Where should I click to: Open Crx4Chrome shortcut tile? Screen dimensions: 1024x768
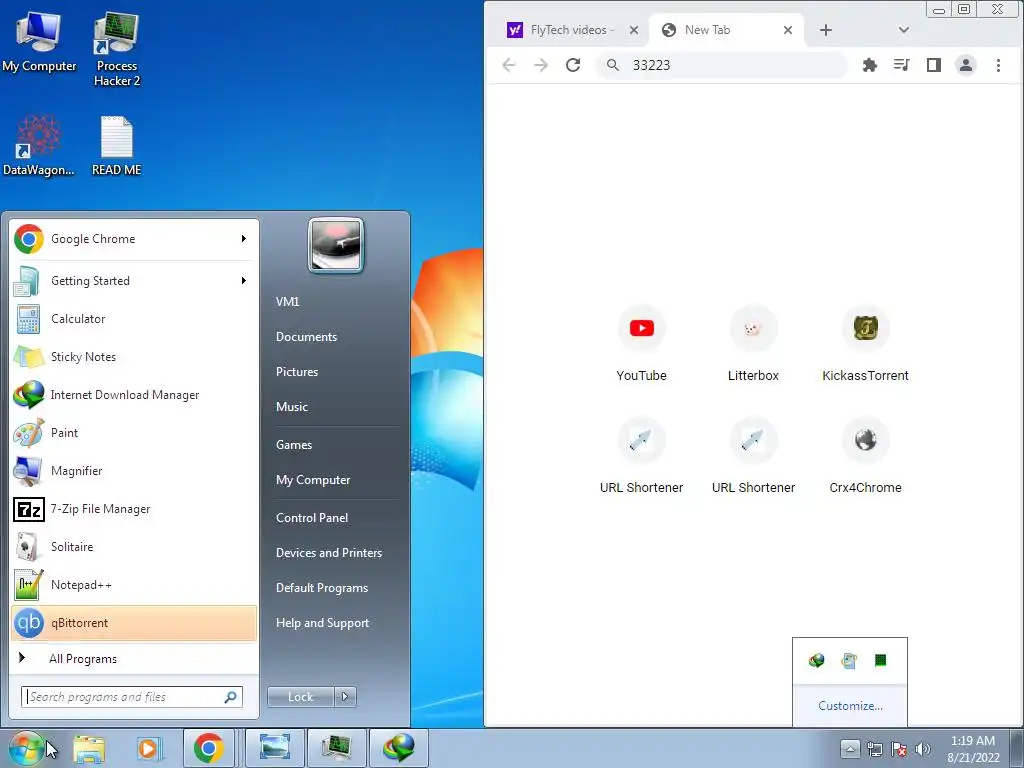click(x=865, y=457)
